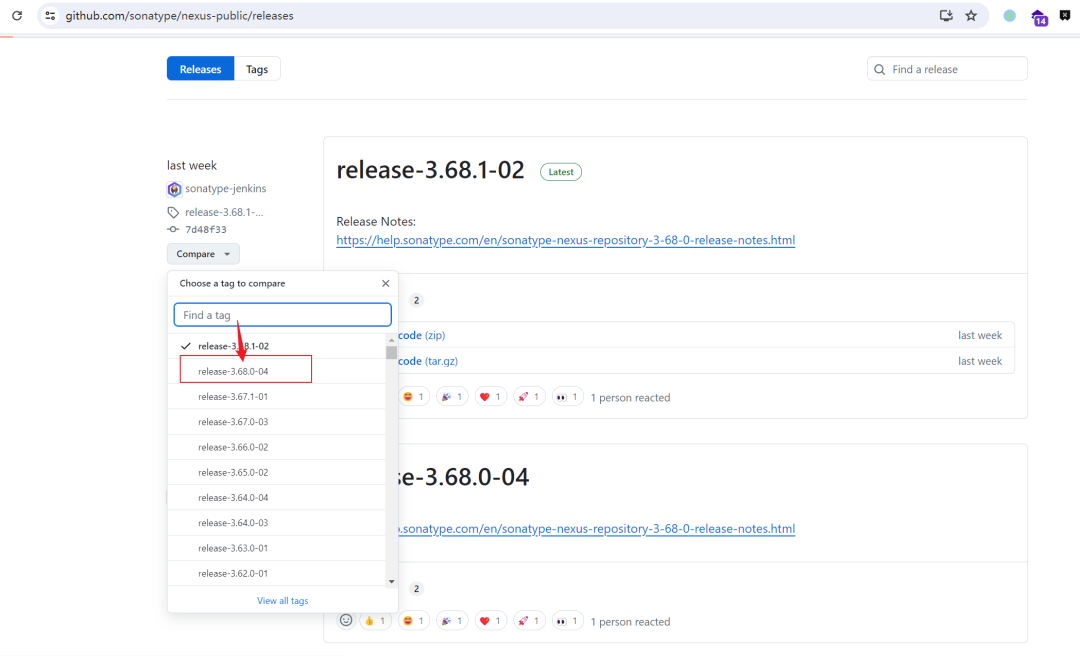Click the assets count 2 under release-3.68.0-04
Screen dimensions: 1080x656
[416, 589]
